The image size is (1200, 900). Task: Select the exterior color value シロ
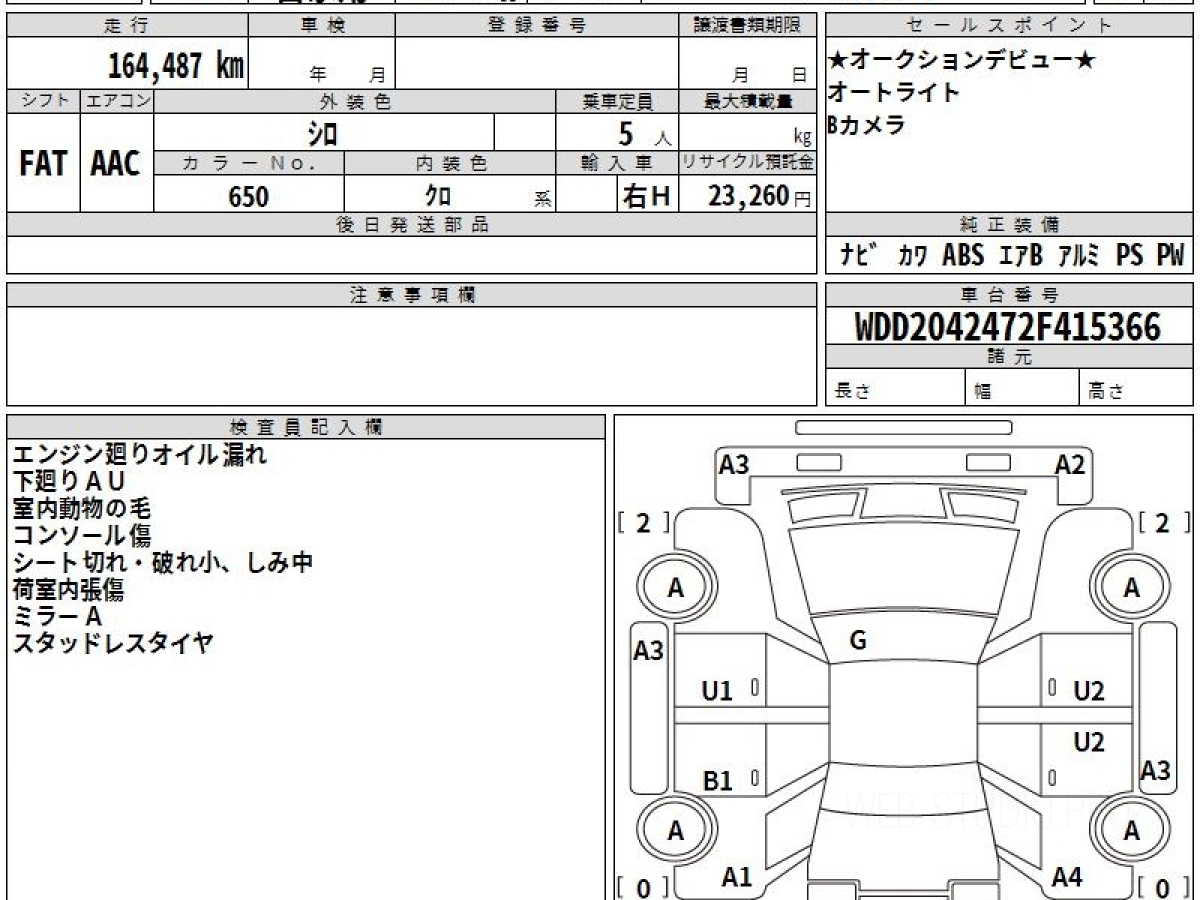point(323,132)
